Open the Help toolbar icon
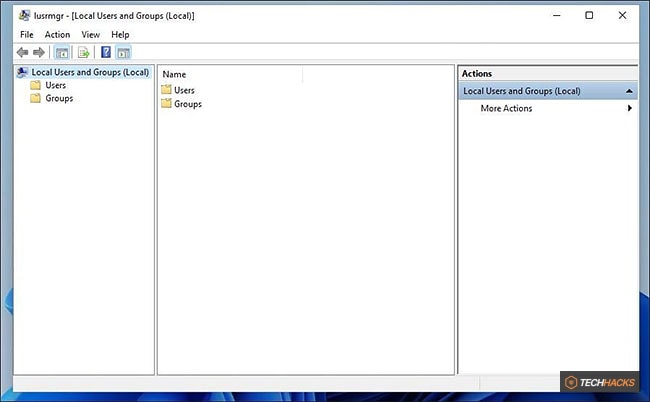This screenshot has width=650, height=402. pos(106,52)
